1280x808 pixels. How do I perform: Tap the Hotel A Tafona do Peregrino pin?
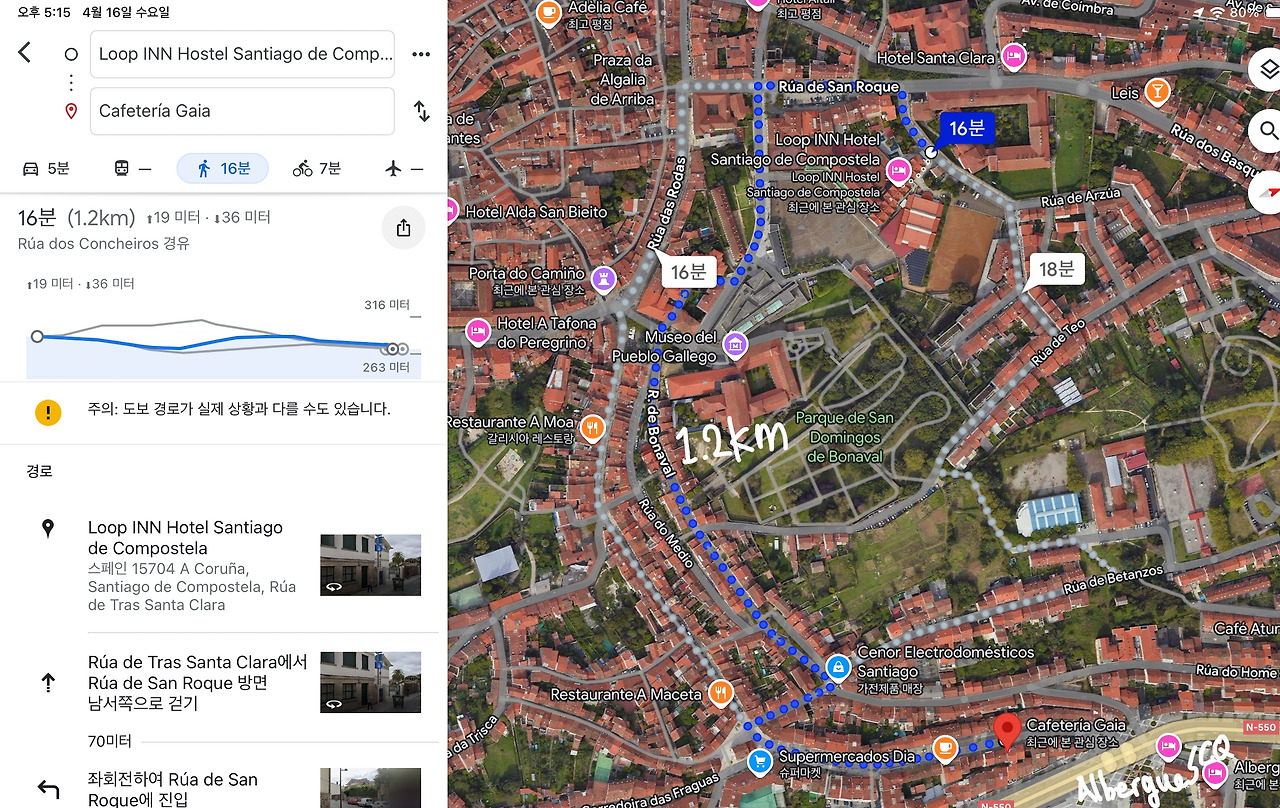[477, 331]
